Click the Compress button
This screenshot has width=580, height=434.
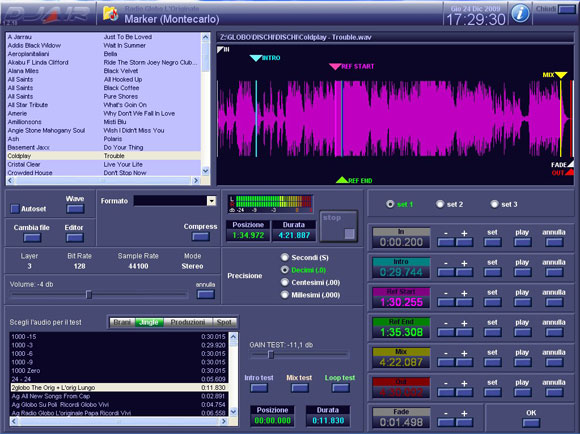click(x=201, y=237)
